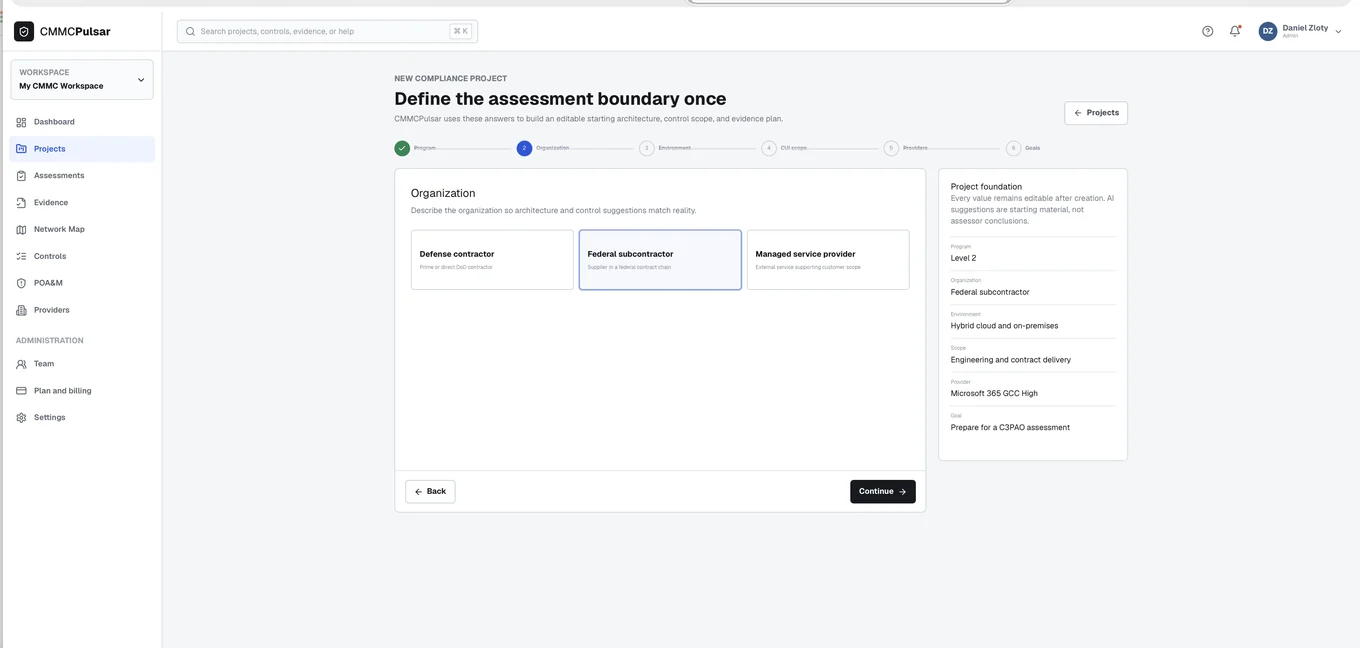The height and width of the screenshot is (648, 1360).
Task: Open the help question mark icon
Action: click(1207, 31)
